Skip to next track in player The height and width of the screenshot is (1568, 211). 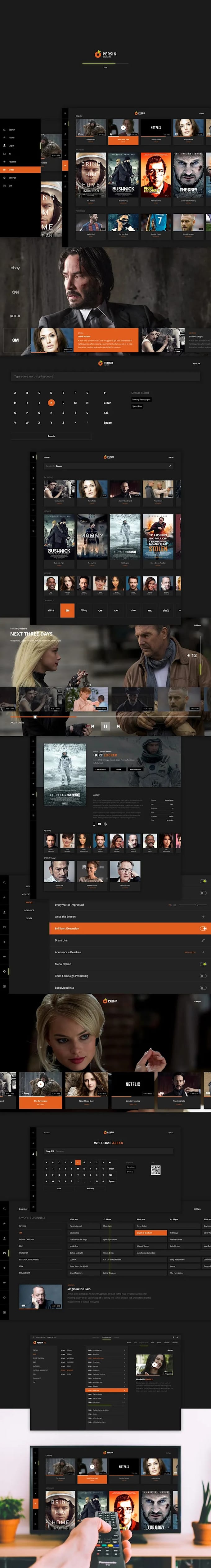(118, 725)
